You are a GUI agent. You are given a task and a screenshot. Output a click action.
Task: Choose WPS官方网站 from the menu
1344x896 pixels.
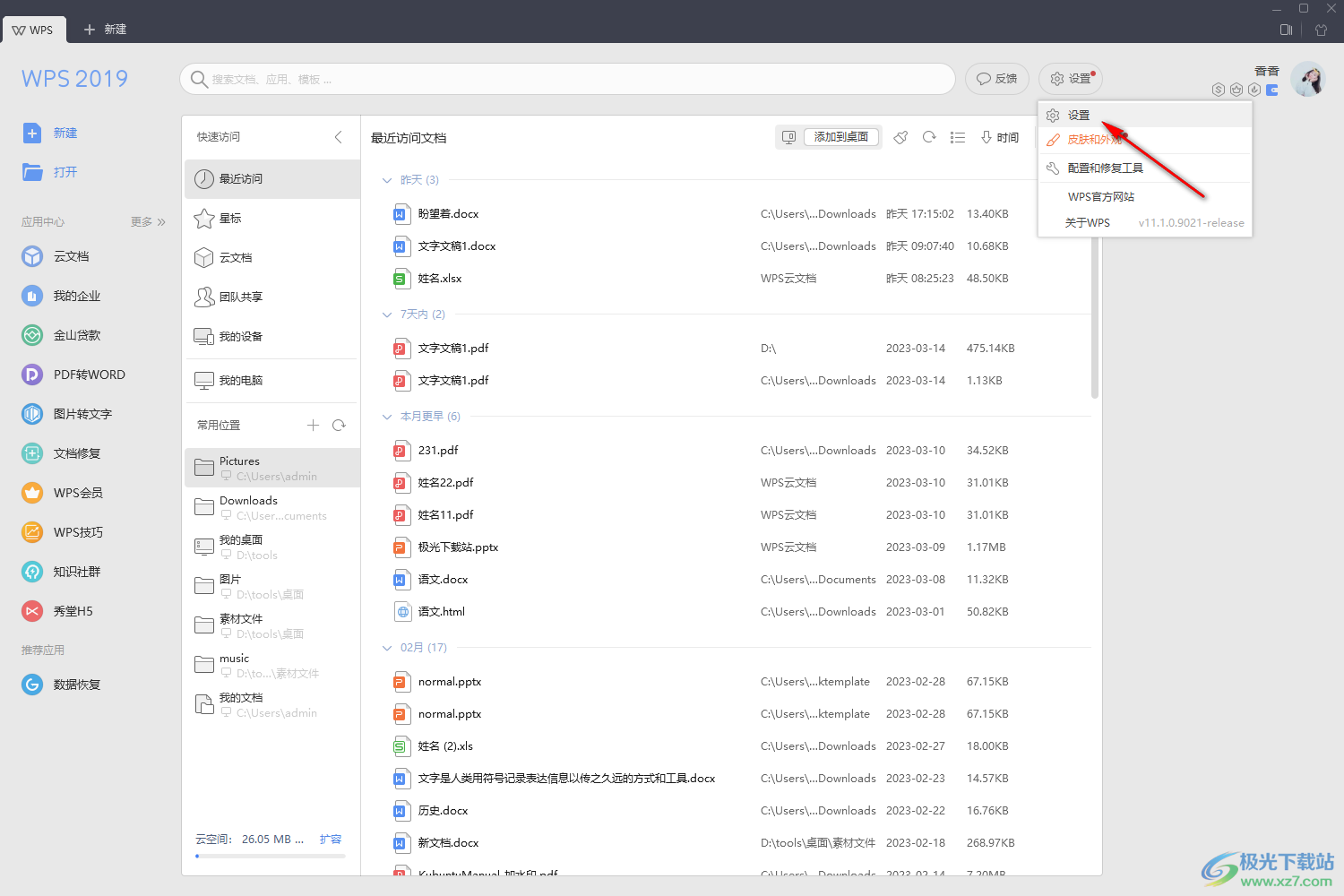pyautogui.click(x=1145, y=197)
